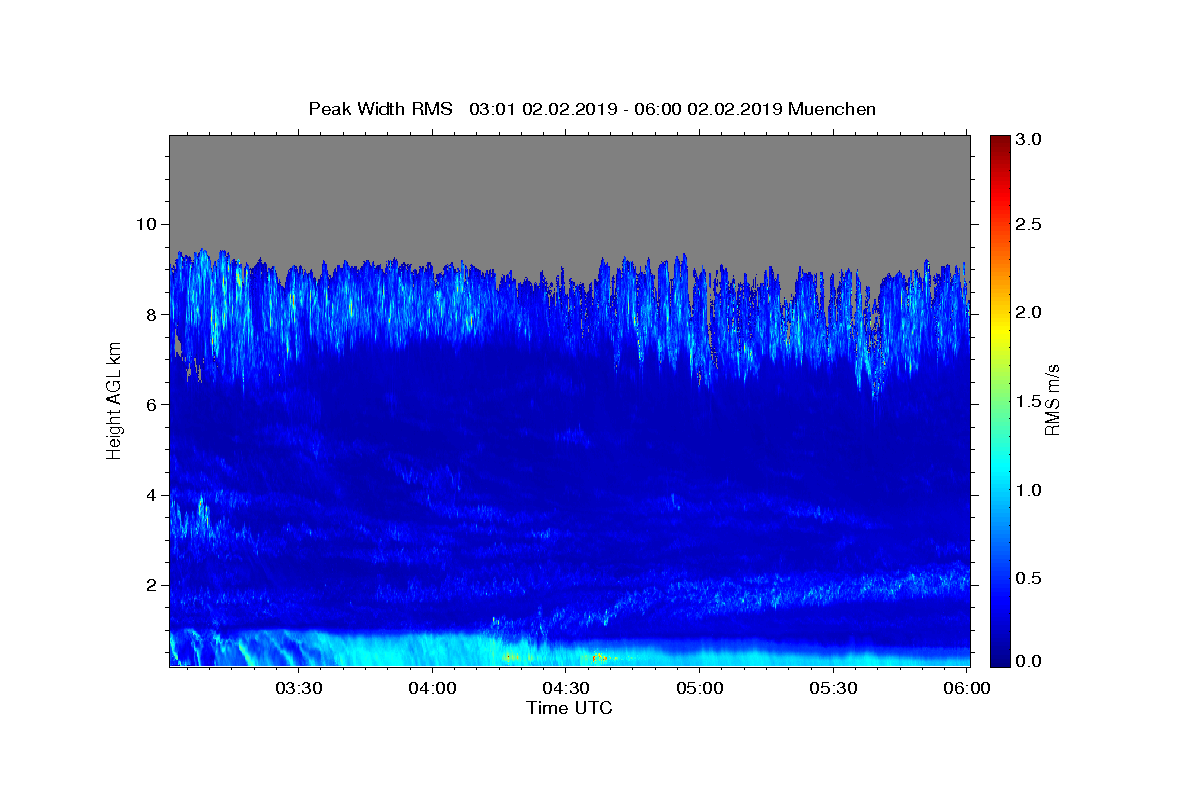Viewport: 1200px width, 800px height.
Task: Select the '03:30' time axis label
Action: pos(299,688)
